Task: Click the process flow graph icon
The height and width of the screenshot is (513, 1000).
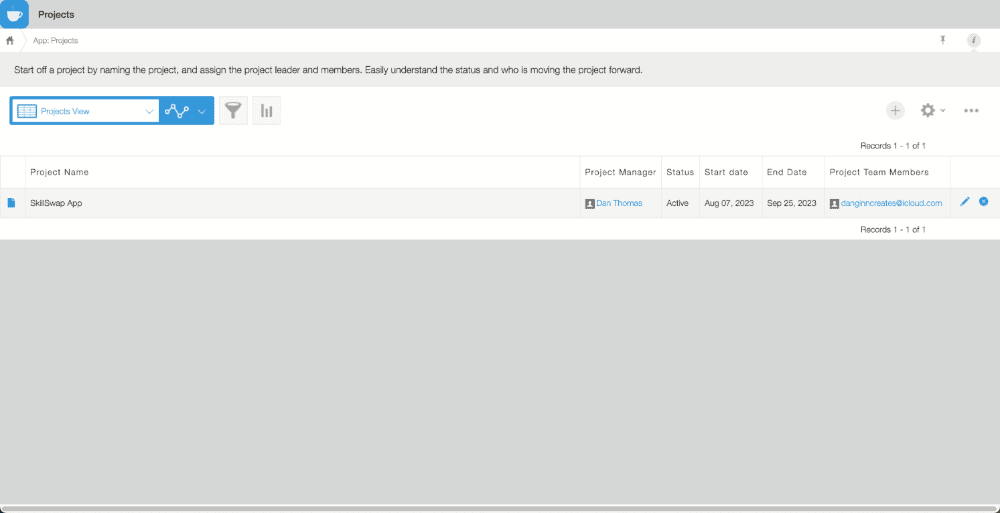Action: pos(177,111)
